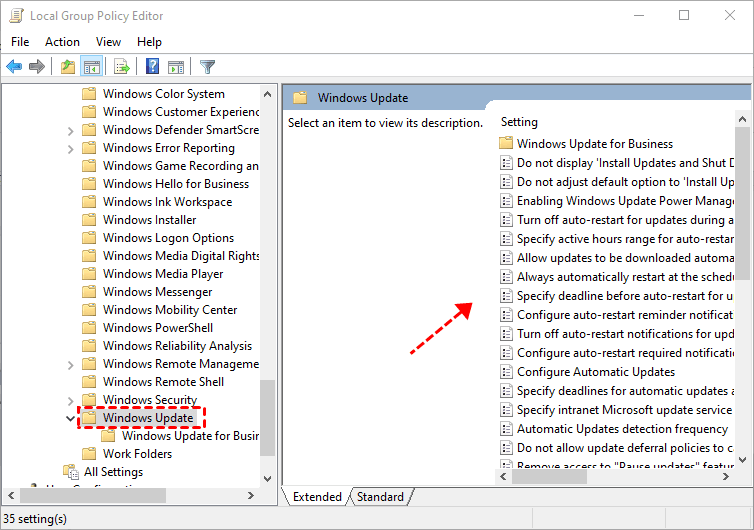This screenshot has height=530, width=754.
Task: Select Do not allow update deferral policies setting
Action: pyautogui.click(x=625, y=448)
